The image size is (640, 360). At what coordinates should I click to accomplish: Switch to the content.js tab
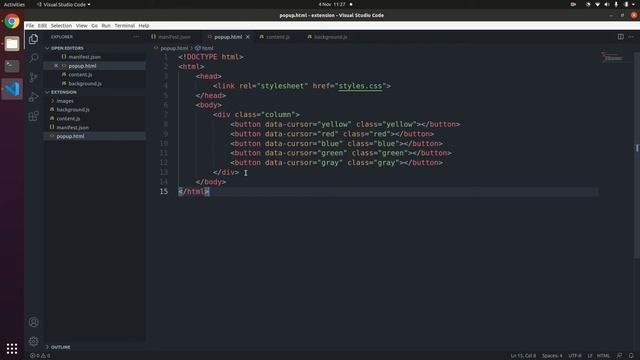pyautogui.click(x=278, y=37)
